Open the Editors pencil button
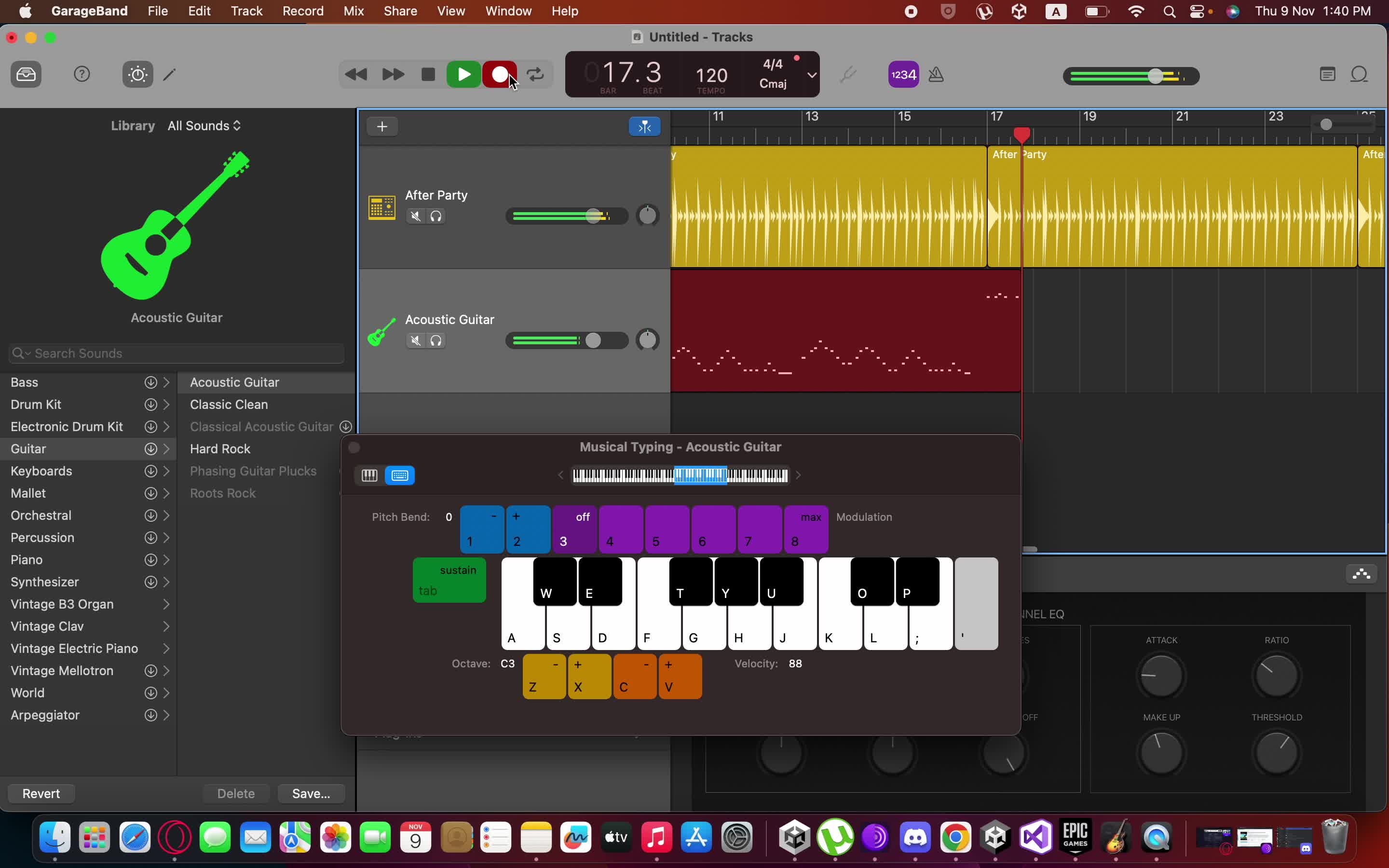1389x868 pixels. coord(169,74)
